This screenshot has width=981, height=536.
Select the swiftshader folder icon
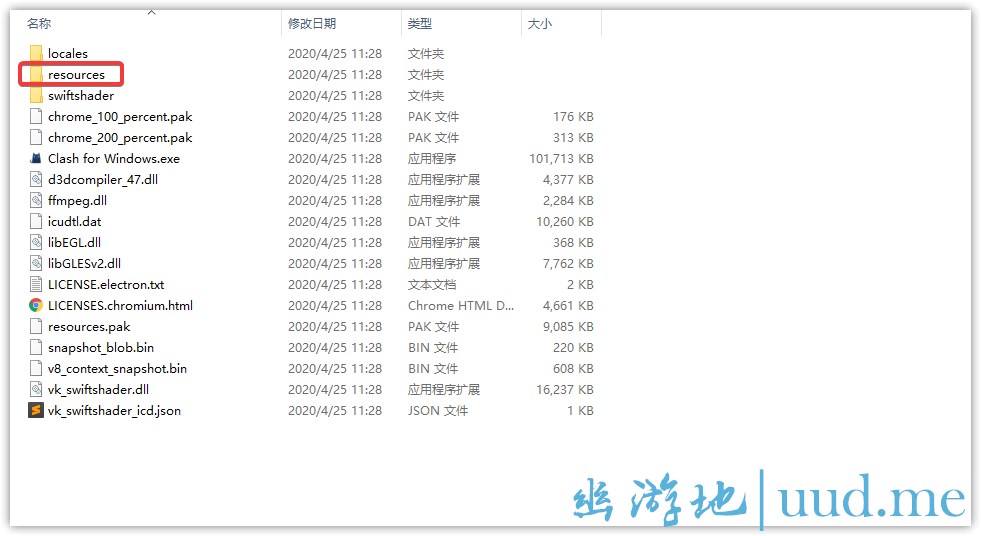(x=36, y=96)
